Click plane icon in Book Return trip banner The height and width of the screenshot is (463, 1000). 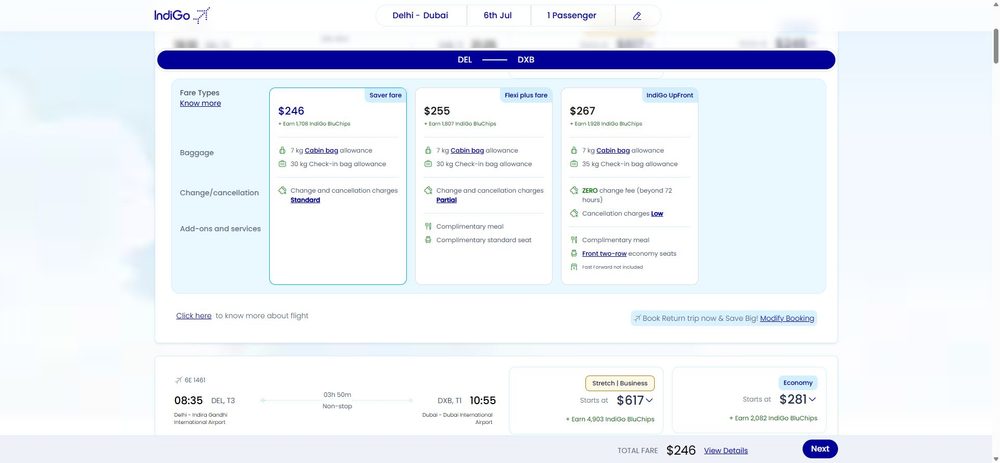637,318
